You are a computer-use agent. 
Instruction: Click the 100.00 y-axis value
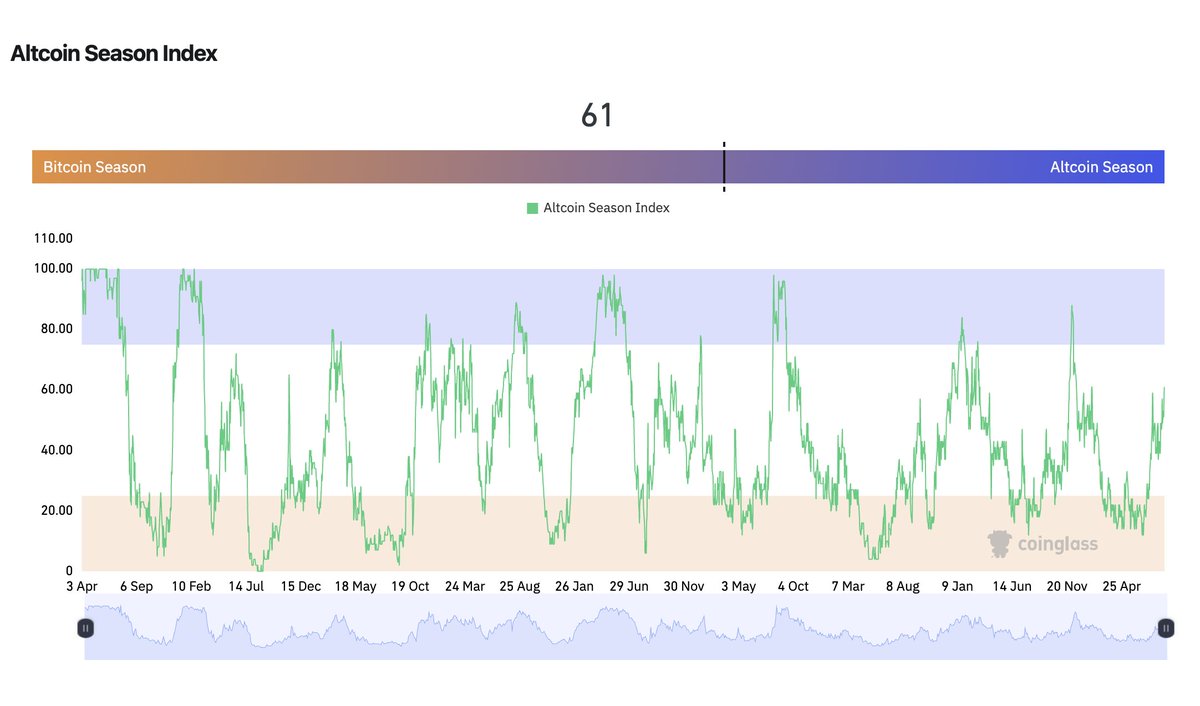[53, 268]
